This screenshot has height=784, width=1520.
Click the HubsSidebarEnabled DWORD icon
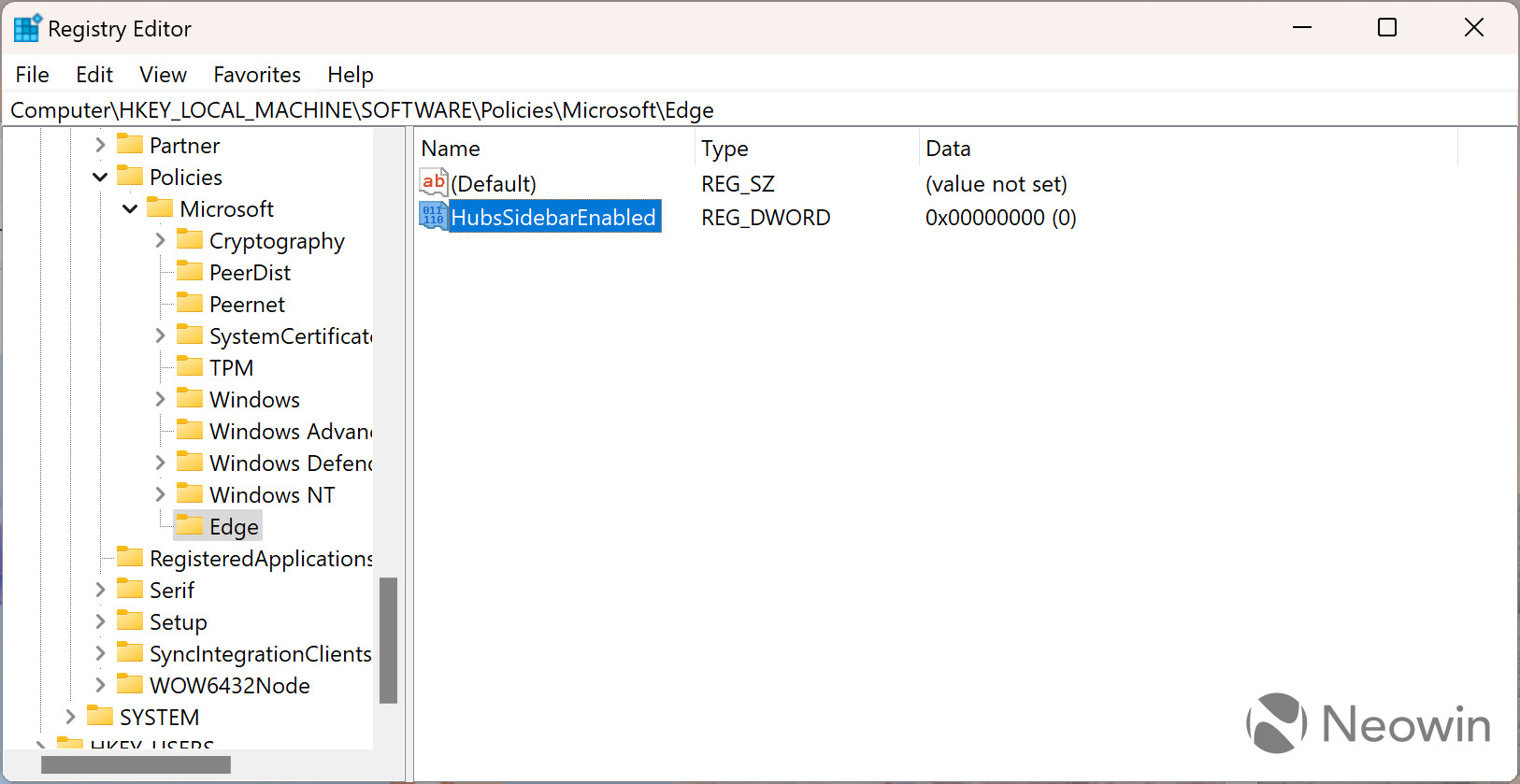pos(434,216)
